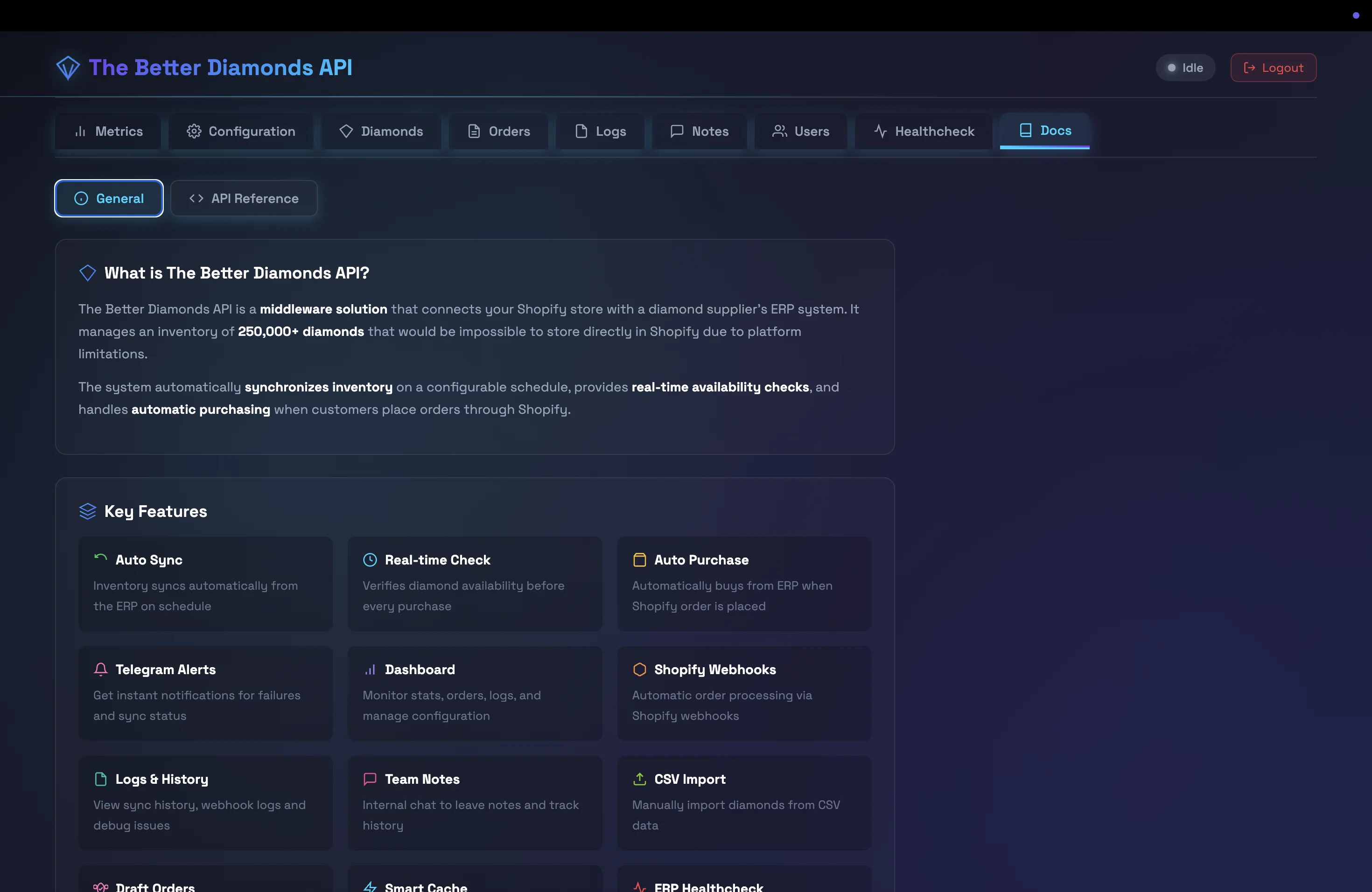1372x892 pixels.
Task: Click the bold '250,000+ diamonds' text
Action: [301, 331]
